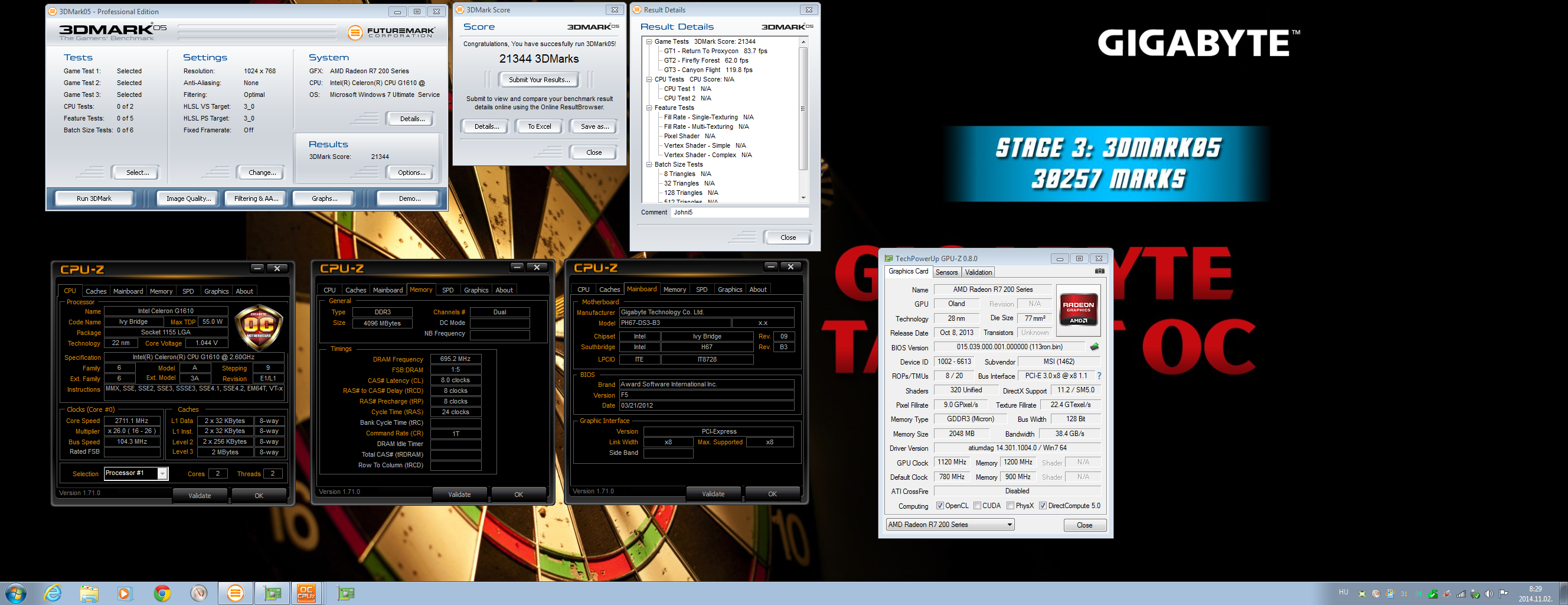1568x605 pixels.
Task: Click the green checkmark tray icon
Action: tap(1433, 594)
